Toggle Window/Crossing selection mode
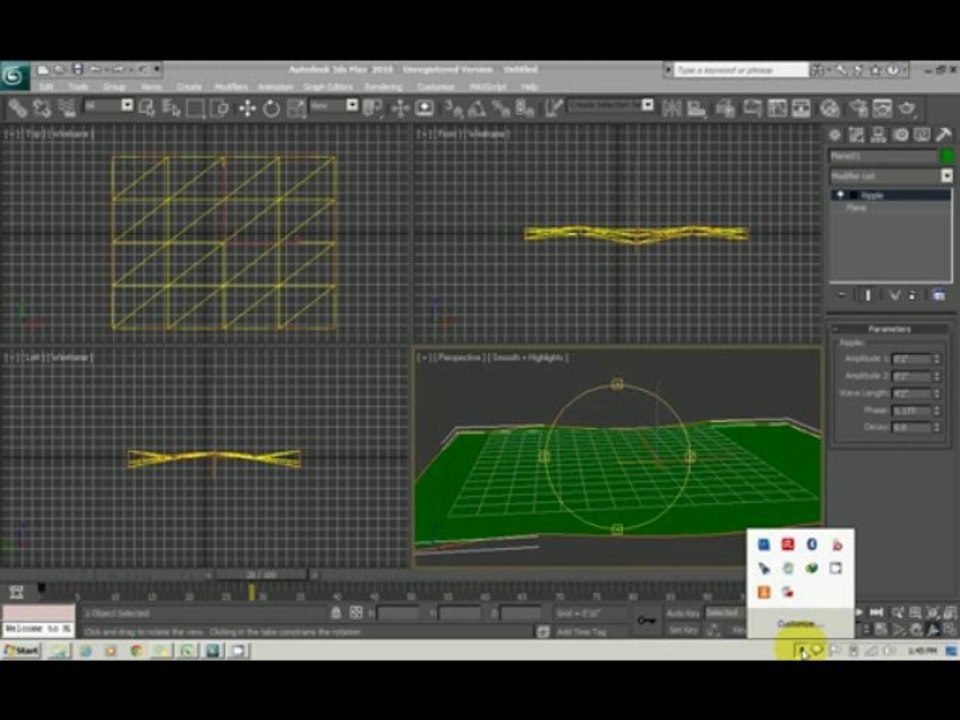The height and width of the screenshot is (720, 960). tap(220, 108)
